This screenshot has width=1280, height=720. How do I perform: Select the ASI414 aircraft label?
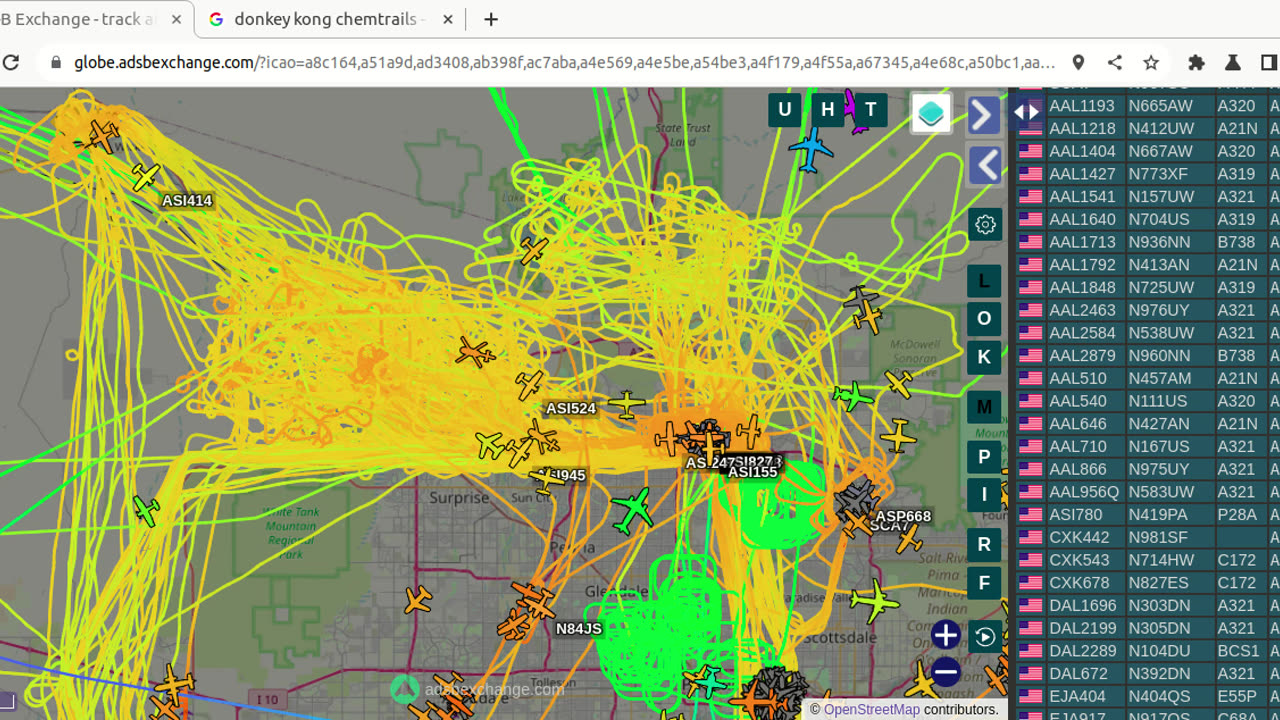[187, 201]
